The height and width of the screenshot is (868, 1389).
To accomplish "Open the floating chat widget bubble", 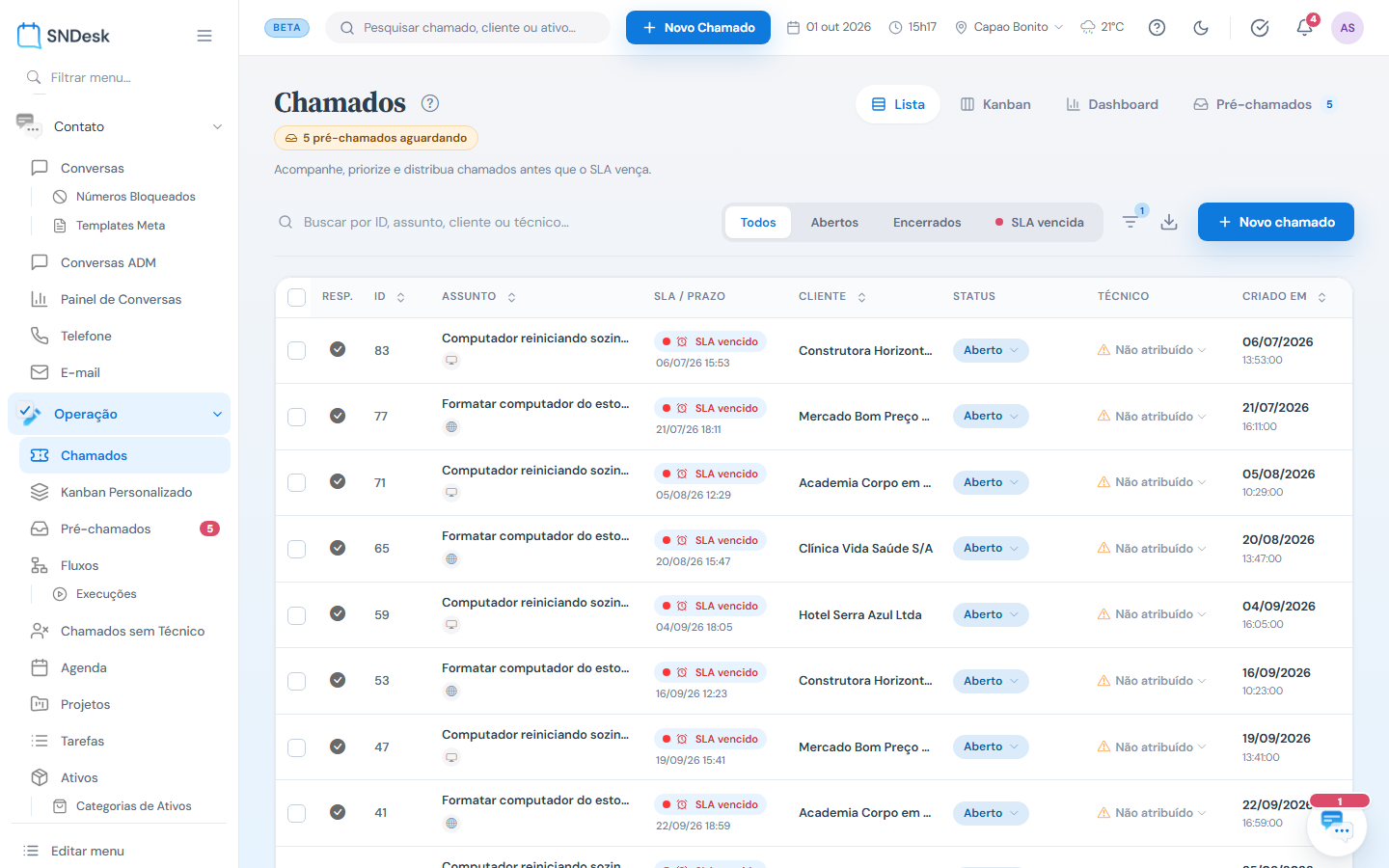I will point(1337,826).
